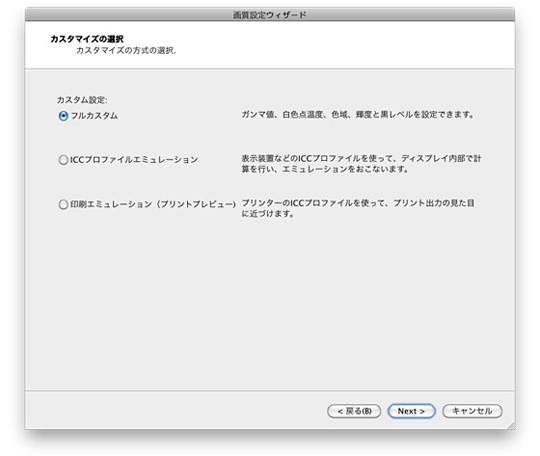Click the second line 算を行い、エミュレーション text

pyautogui.click(x=325, y=169)
